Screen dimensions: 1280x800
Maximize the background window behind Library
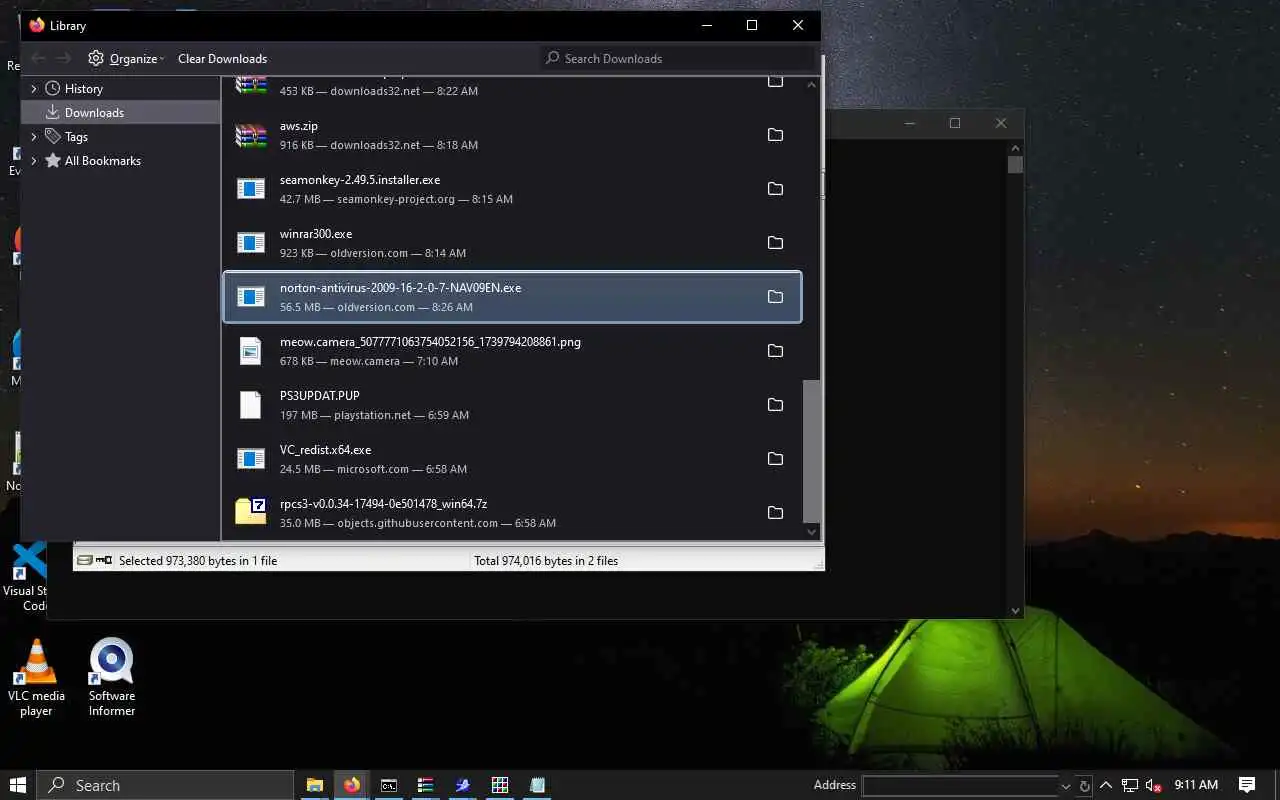coord(955,123)
